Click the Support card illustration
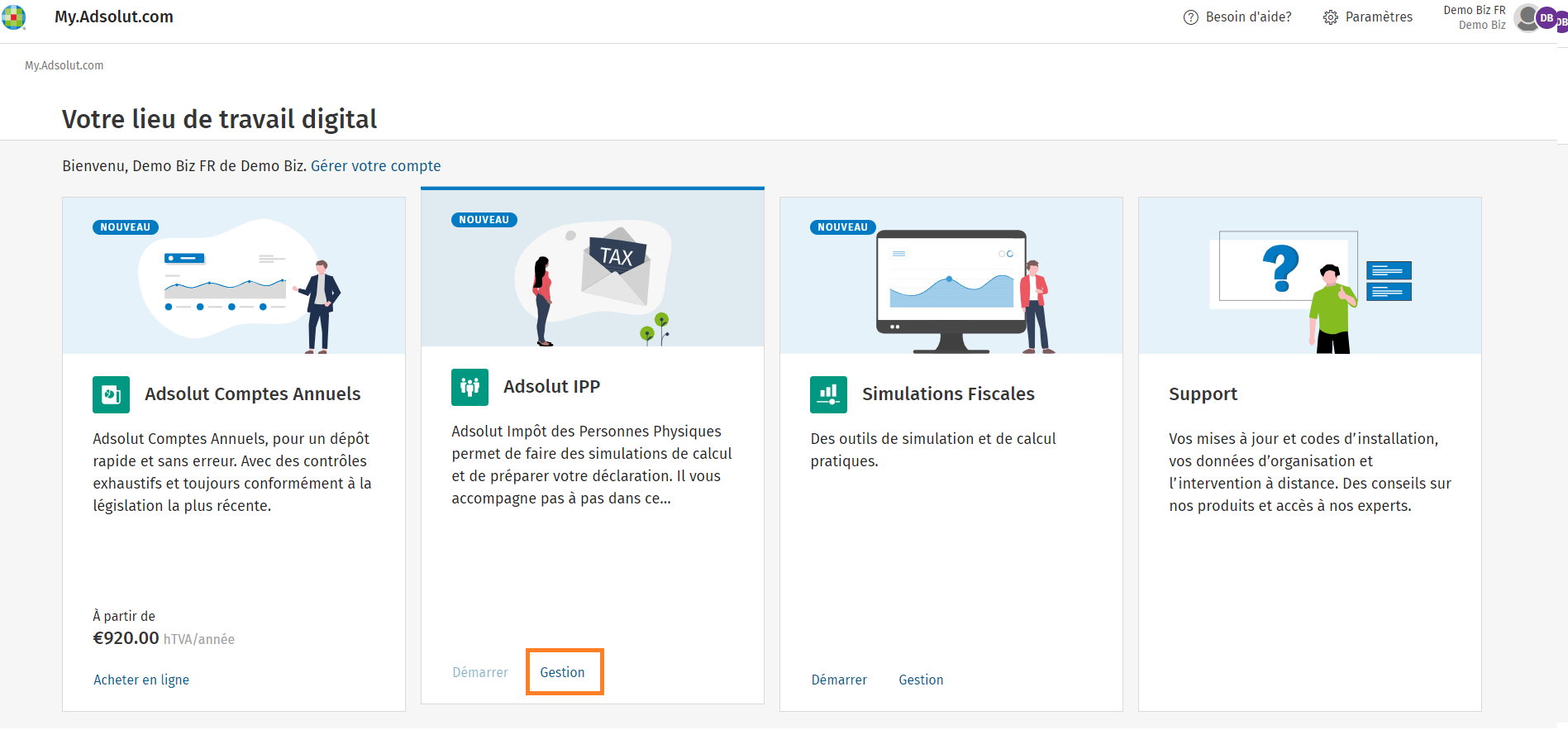This screenshot has height=730, width=1568. click(x=1310, y=276)
